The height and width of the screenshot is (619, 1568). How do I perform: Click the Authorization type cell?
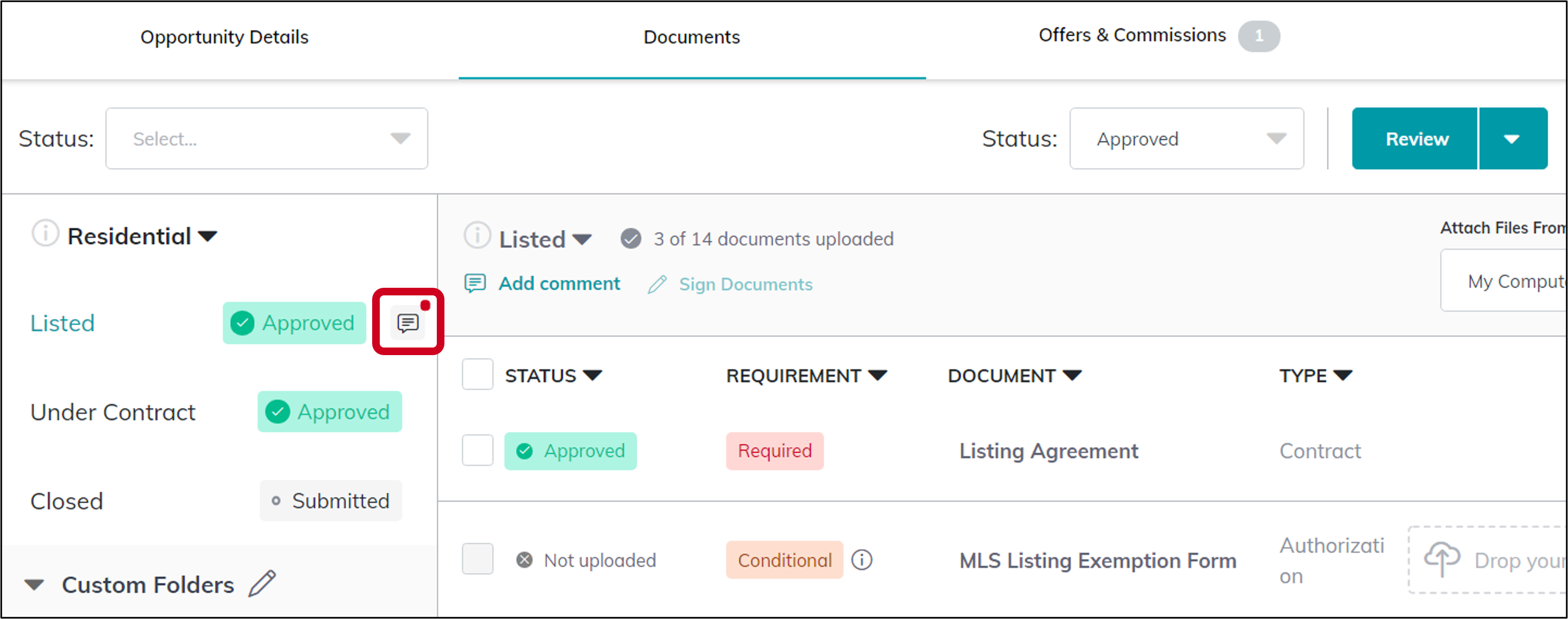tap(1331, 560)
